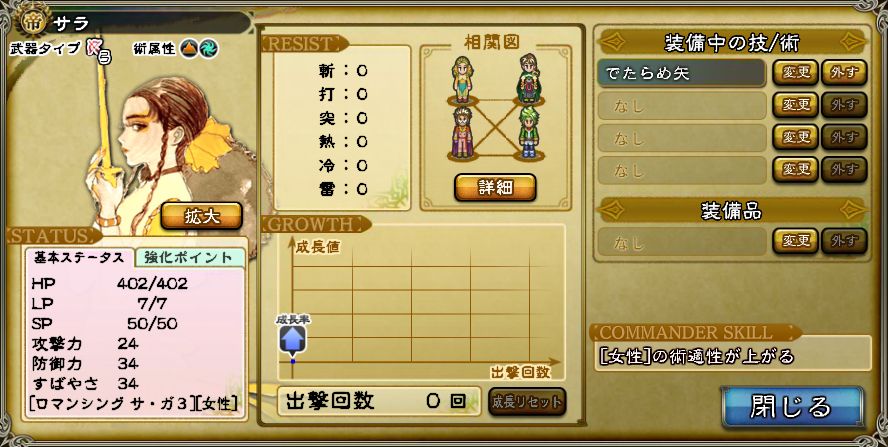Enlarge the portrait with 拡大 button
The image size is (888, 447).
pyautogui.click(x=202, y=216)
